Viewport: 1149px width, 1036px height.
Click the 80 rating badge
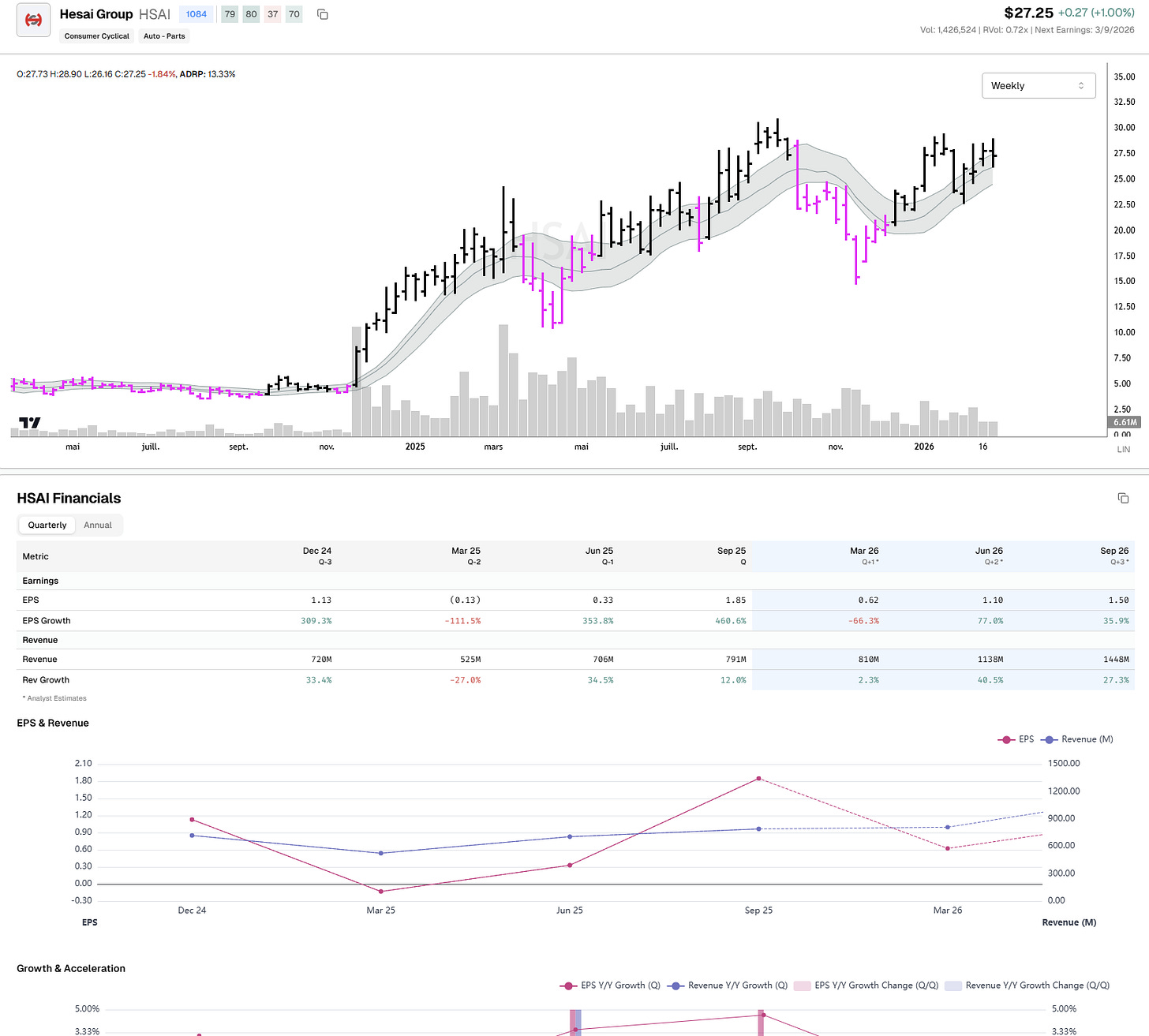click(x=251, y=14)
